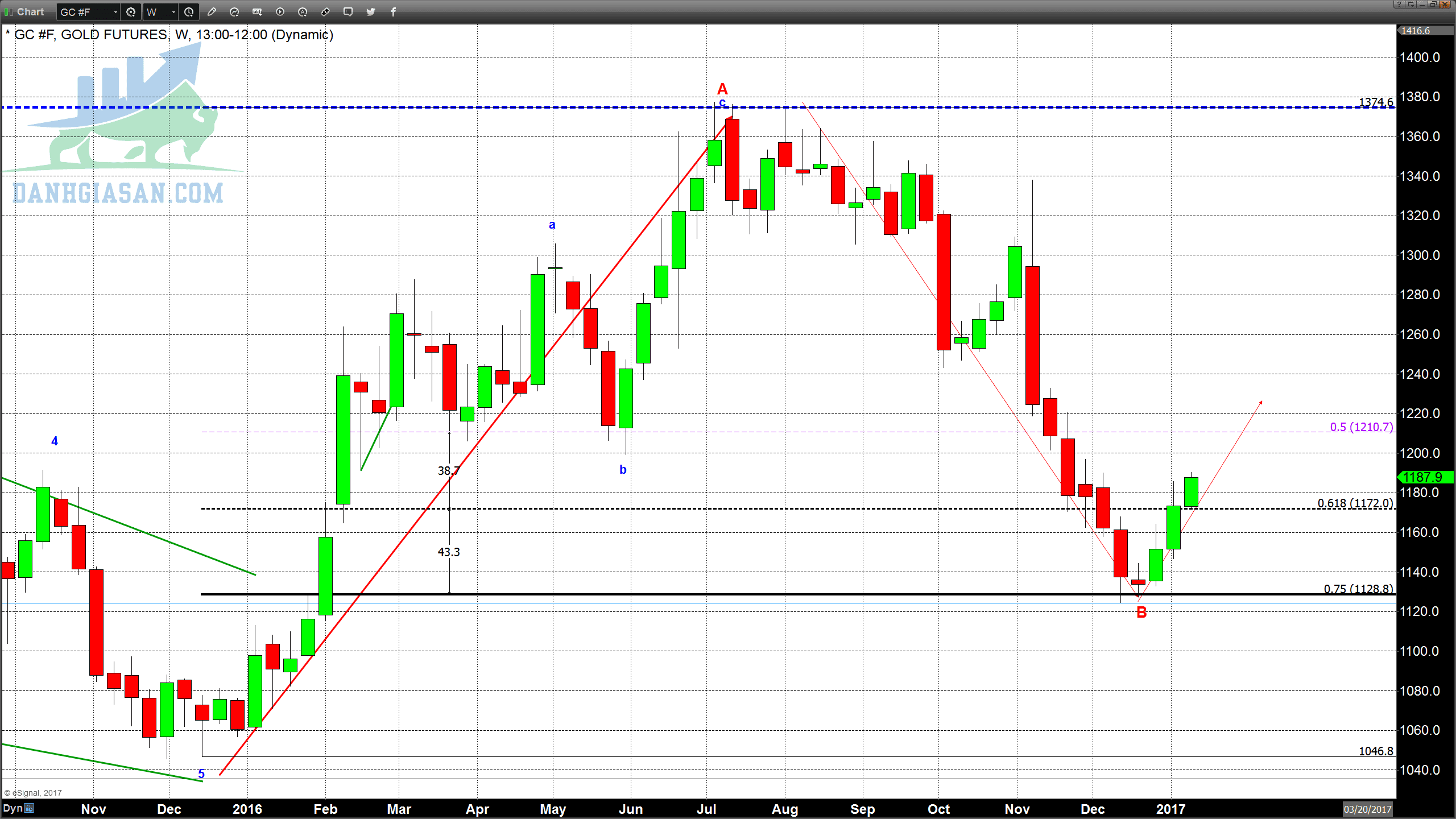Share chart to Twitter
This screenshot has height=819, width=1456.
tap(371, 12)
